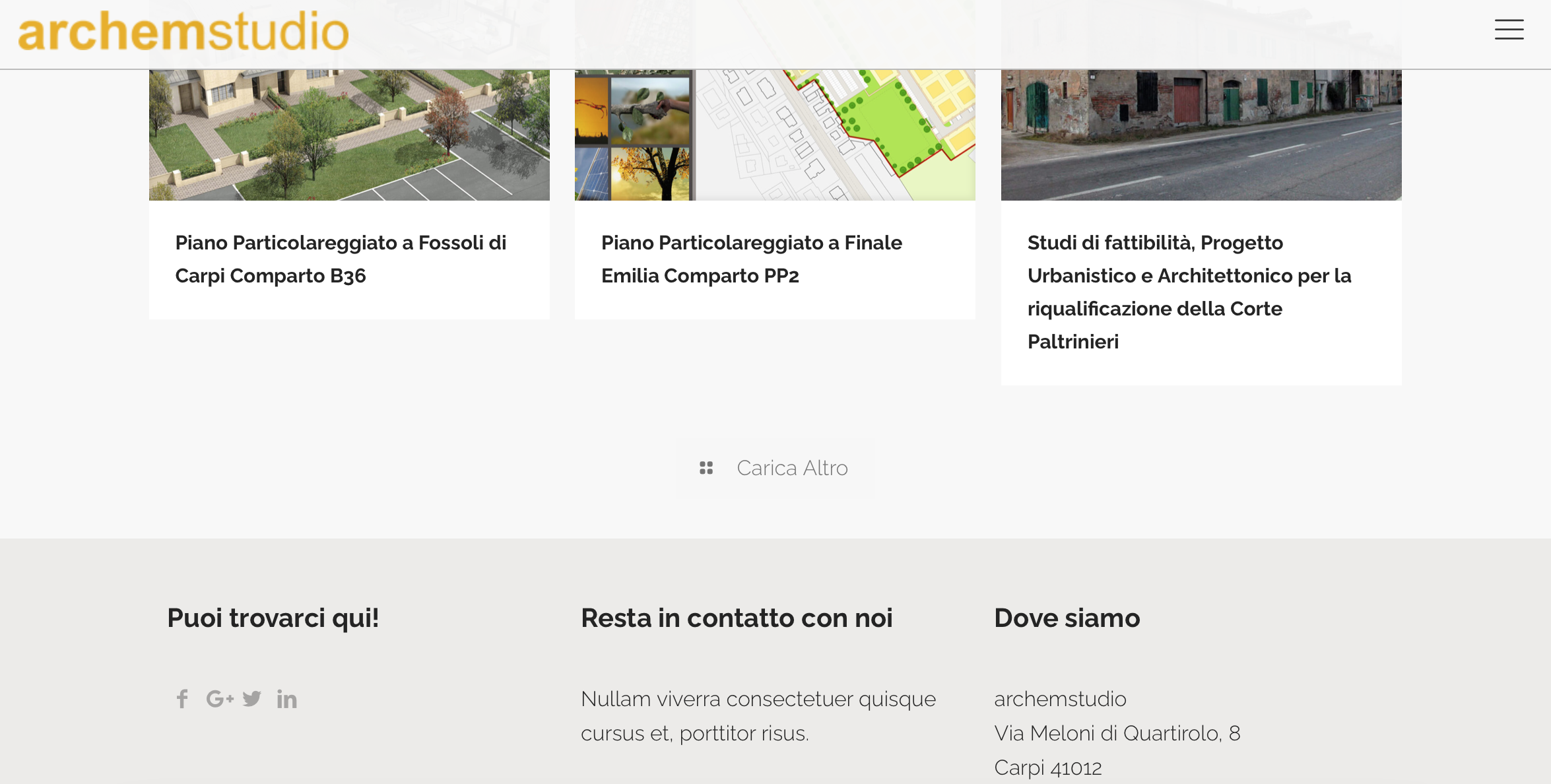Open the Corte Paltrinieri street photo thumbnail
Screen dimensions: 1551x784
[1201, 134]
